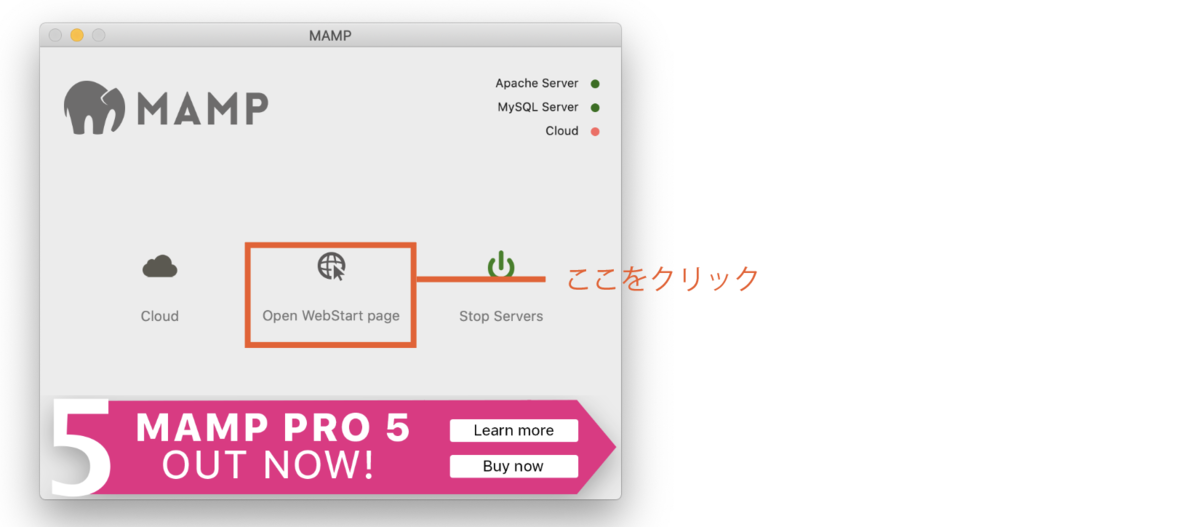Image resolution: width=1200 pixels, height=527 pixels.
Task: Click the Apache Server green status dot
Action: tap(595, 84)
